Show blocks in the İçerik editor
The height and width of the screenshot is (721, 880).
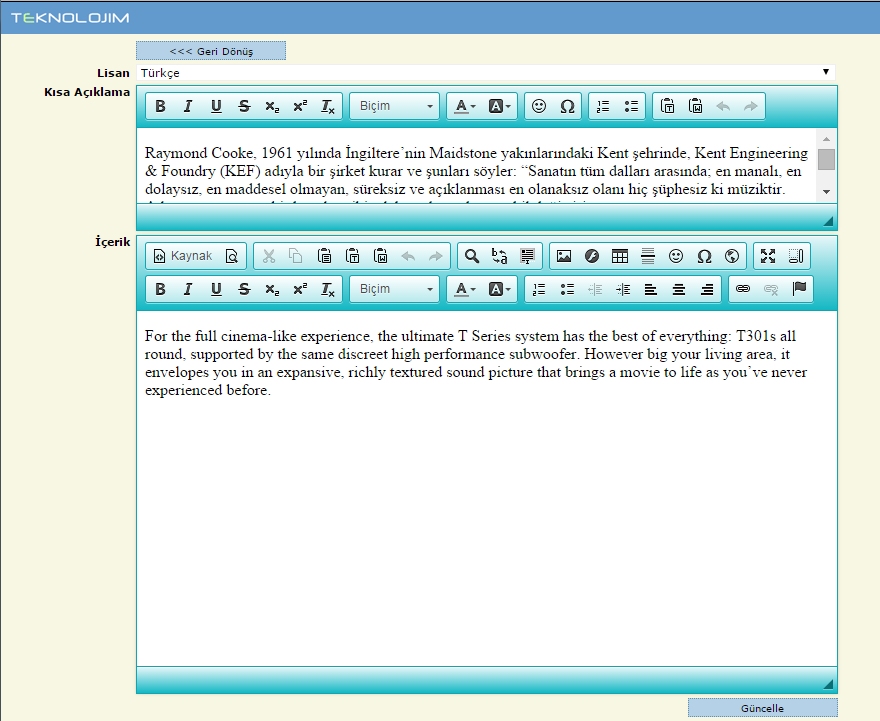pyautogui.click(x=796, y=256)
